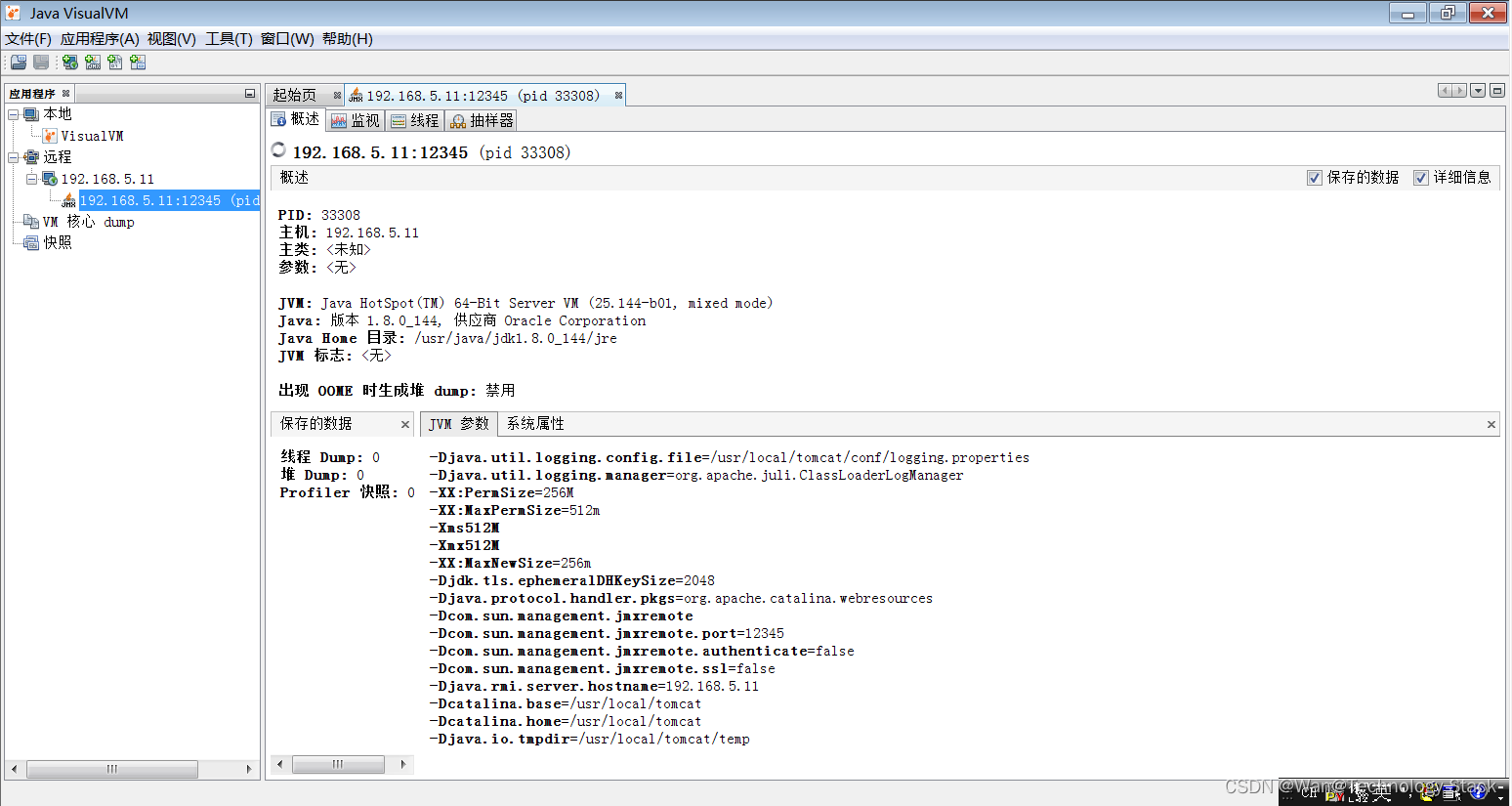1512x806 pixels.
Task: Click left arrow of JVM arguments scrollbar
Action: (x=279, y=765)
